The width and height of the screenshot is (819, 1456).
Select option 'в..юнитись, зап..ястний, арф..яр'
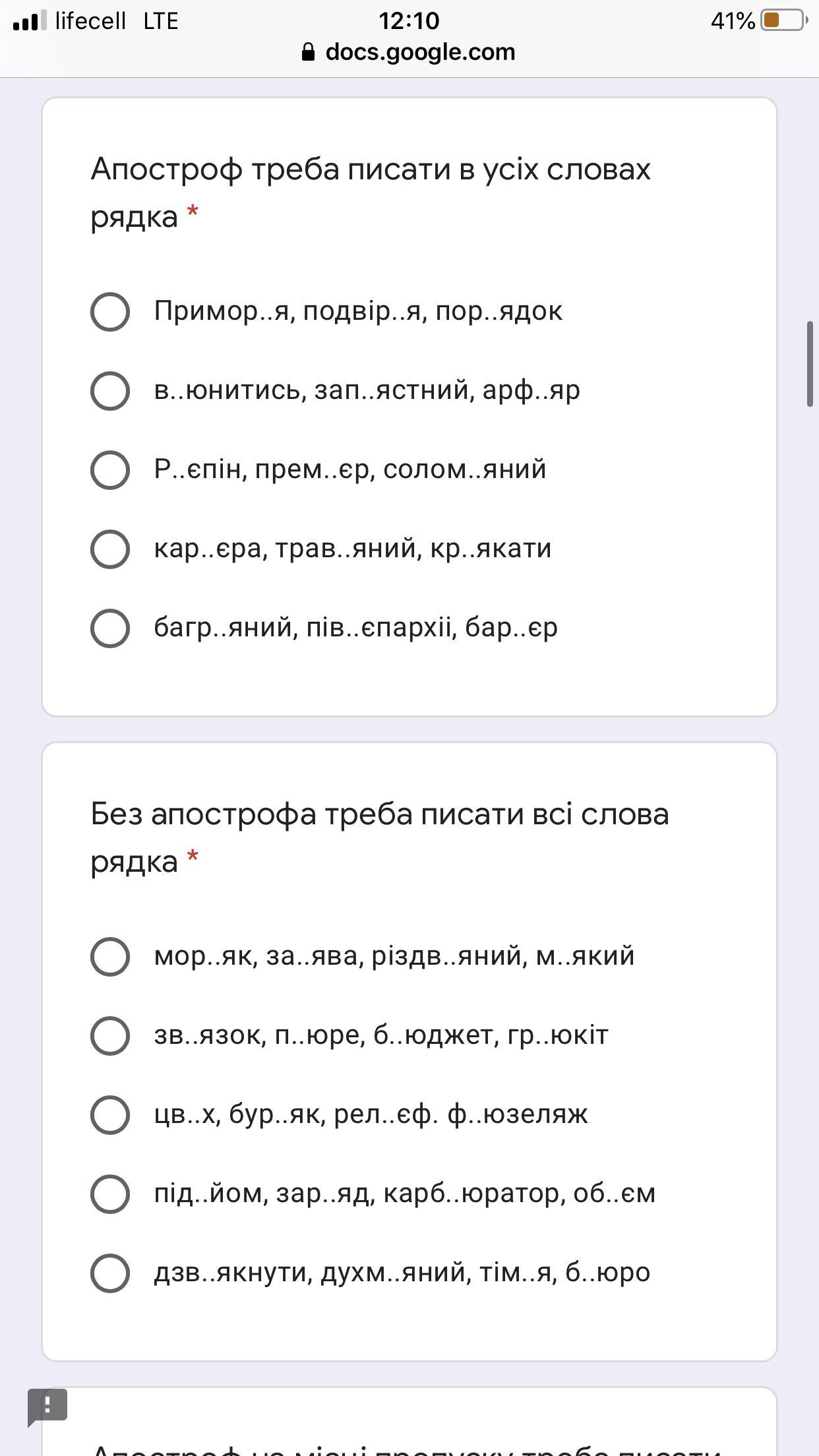coord(109,390)
